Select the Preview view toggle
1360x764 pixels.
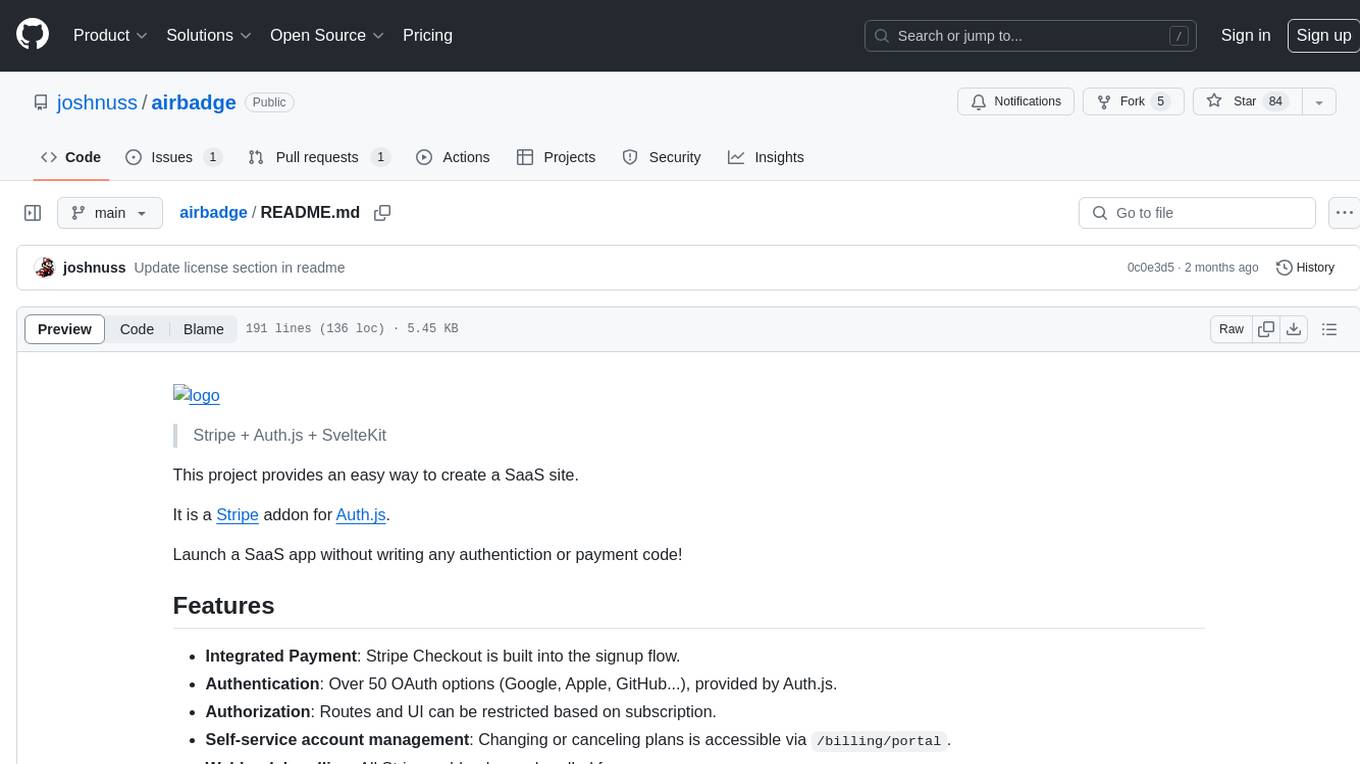point(65,329)
